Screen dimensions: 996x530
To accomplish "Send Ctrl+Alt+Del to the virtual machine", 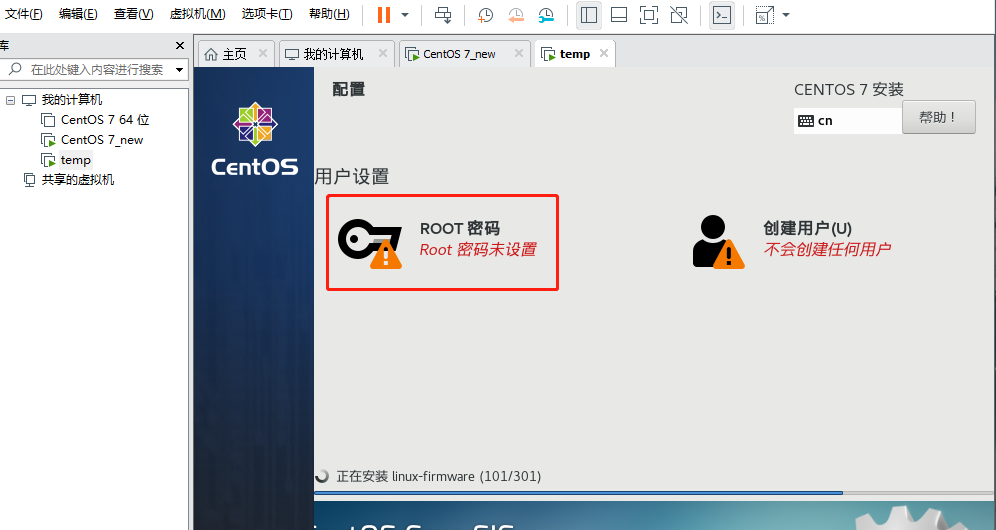I will (x=443, y=15).
